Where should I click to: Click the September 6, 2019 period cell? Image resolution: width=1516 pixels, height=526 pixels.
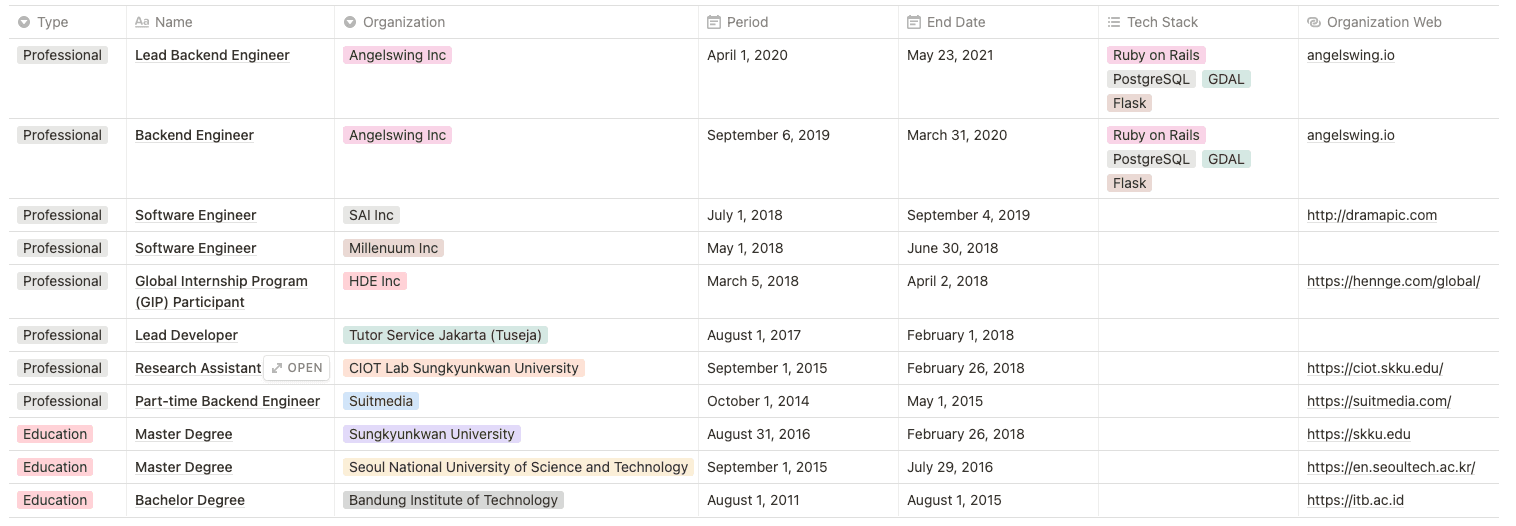tap(767, 135)
